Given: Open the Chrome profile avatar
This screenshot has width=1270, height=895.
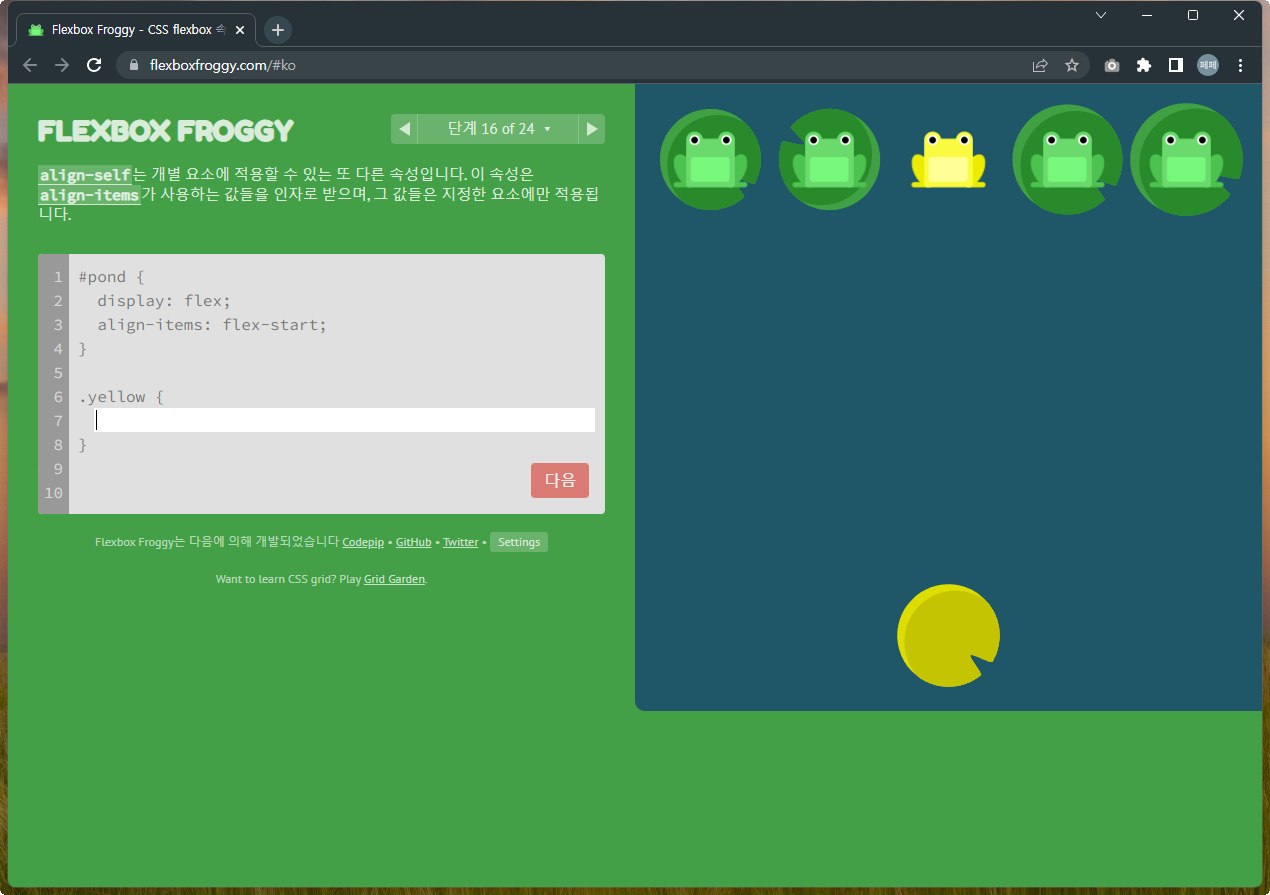Looking at the screenshot, I should 1208,65.
